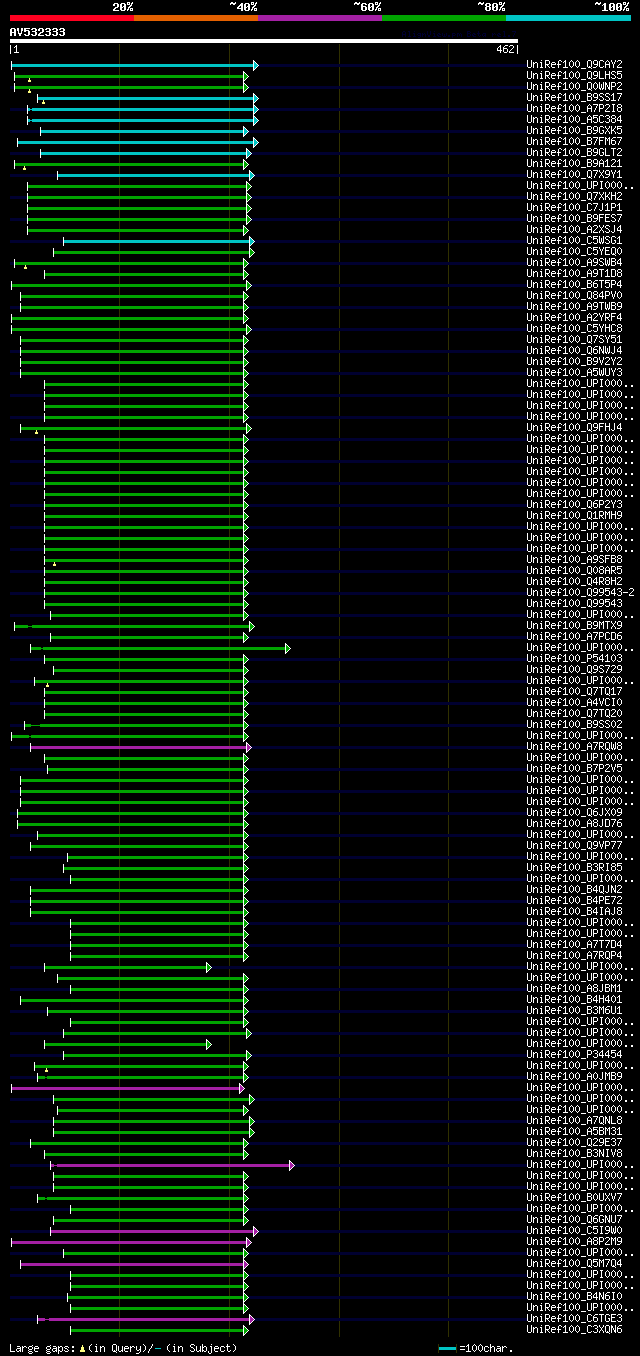Viewport: 640px width, 1356px height.
Task: Click the UniRef100_A9SWB4 label
Action: tap(574, 263)
